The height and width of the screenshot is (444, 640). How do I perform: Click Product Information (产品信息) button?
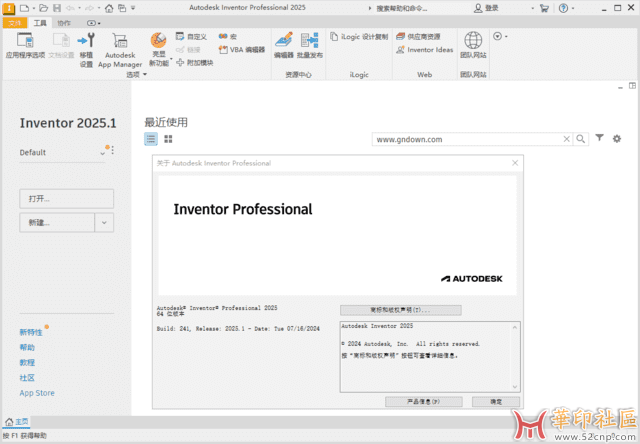pos(424,402)
